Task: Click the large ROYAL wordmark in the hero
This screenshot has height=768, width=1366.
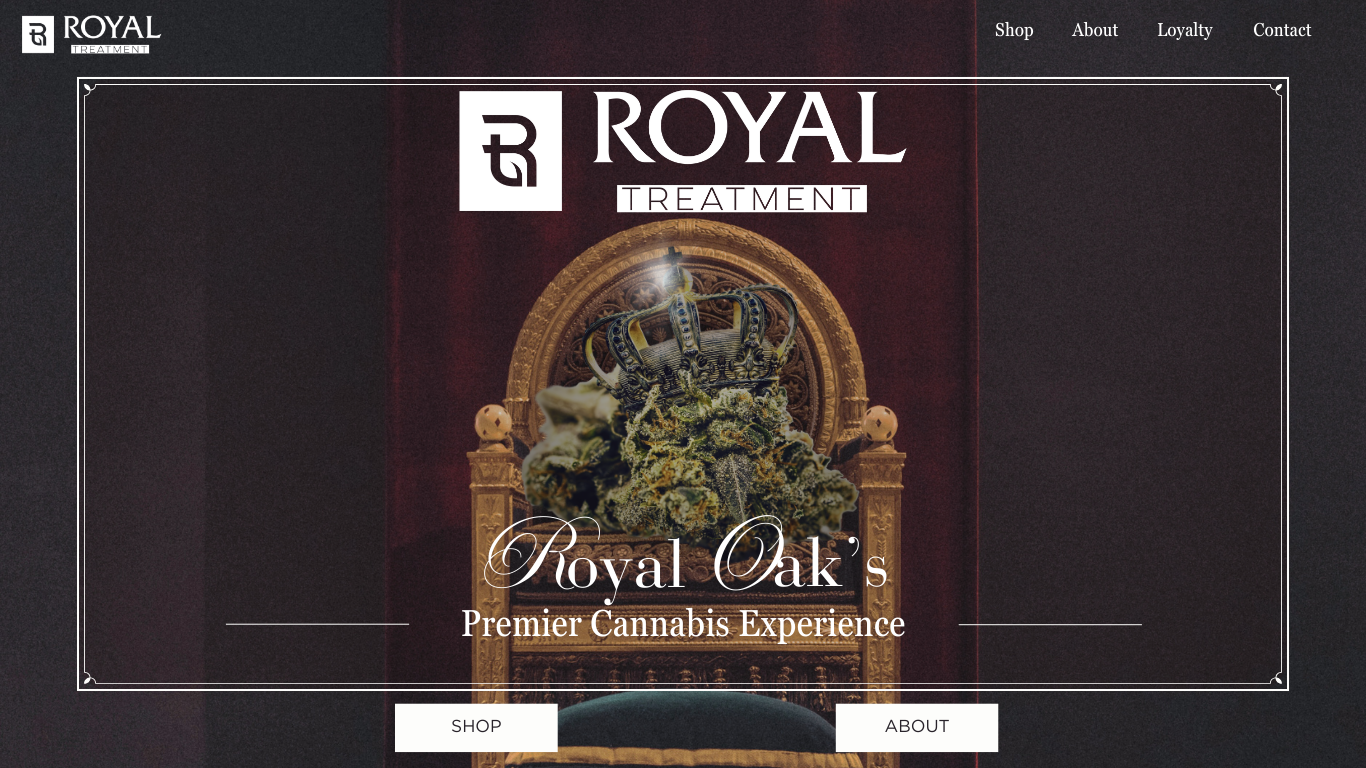Action: coord(750,128)
